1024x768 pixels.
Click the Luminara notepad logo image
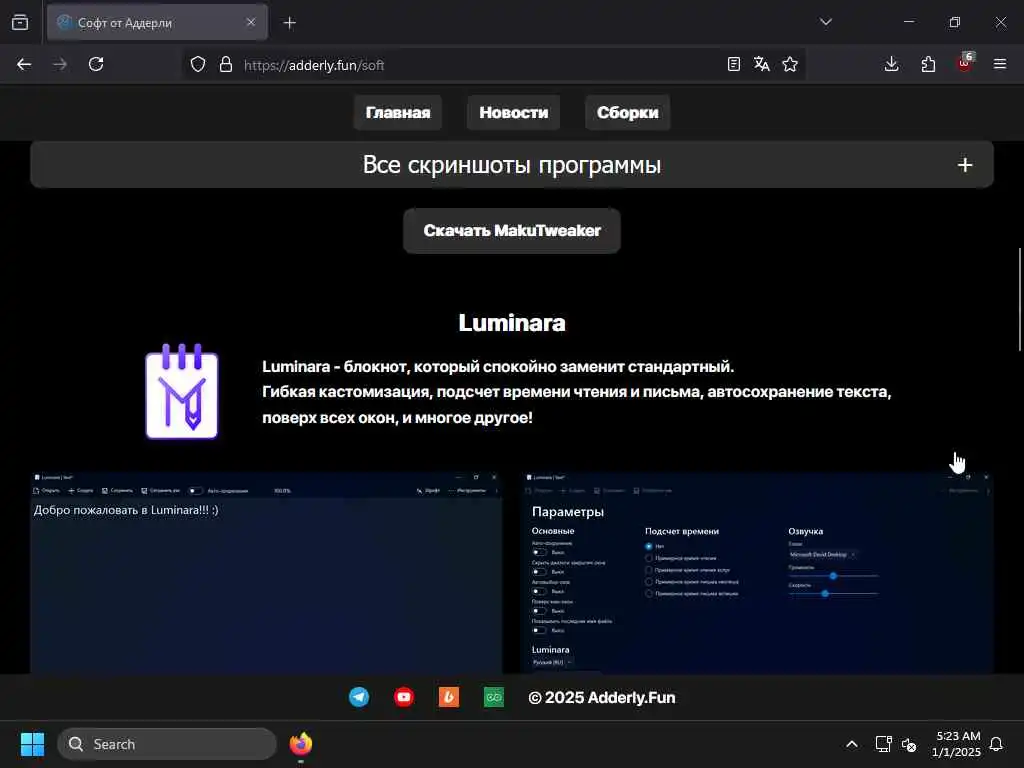pyautogui.click(x=182, y=391)
